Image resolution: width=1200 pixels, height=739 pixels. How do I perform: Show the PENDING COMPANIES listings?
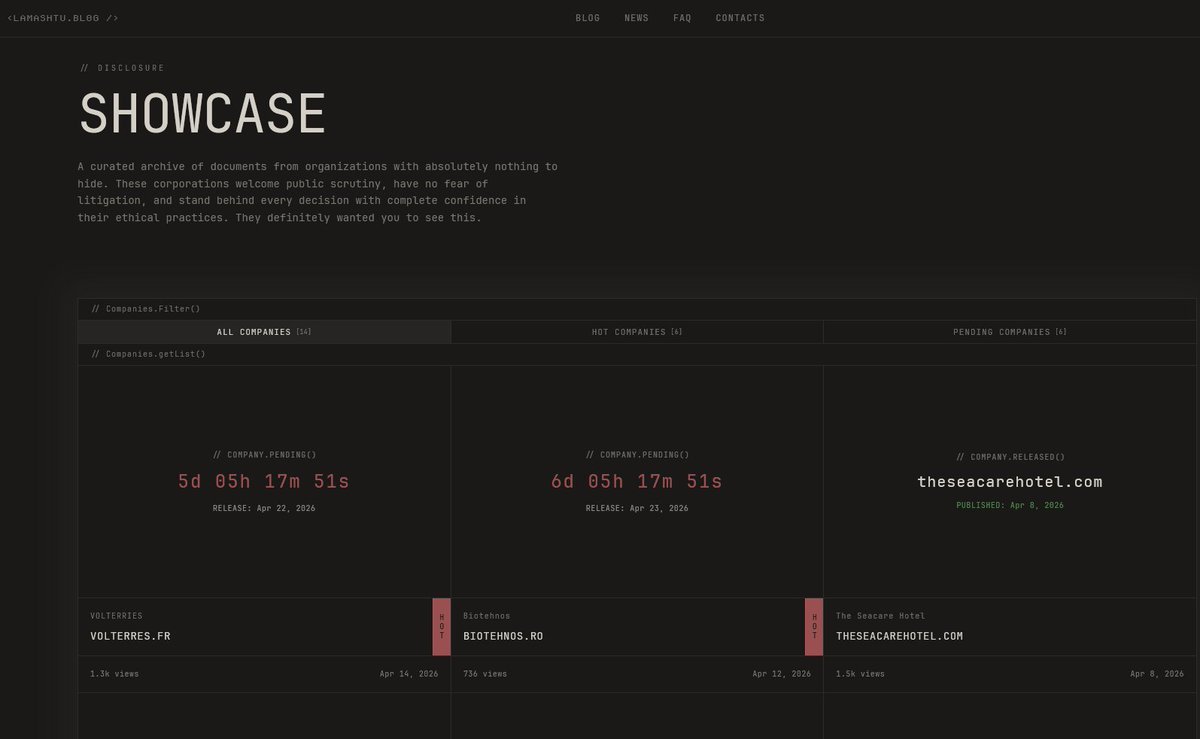[1008, 331]
